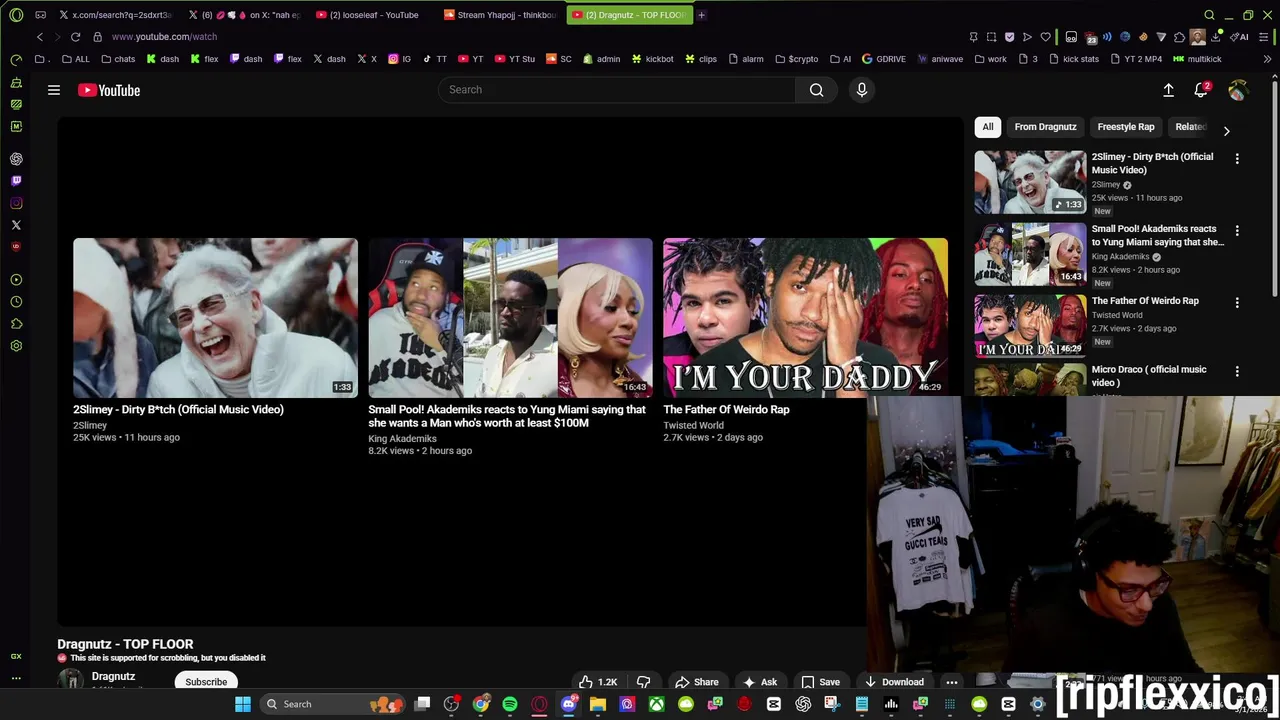This screenshot has width=1280, height=720.
Task: Reload the page in browser toolbar
Action: 75,37
